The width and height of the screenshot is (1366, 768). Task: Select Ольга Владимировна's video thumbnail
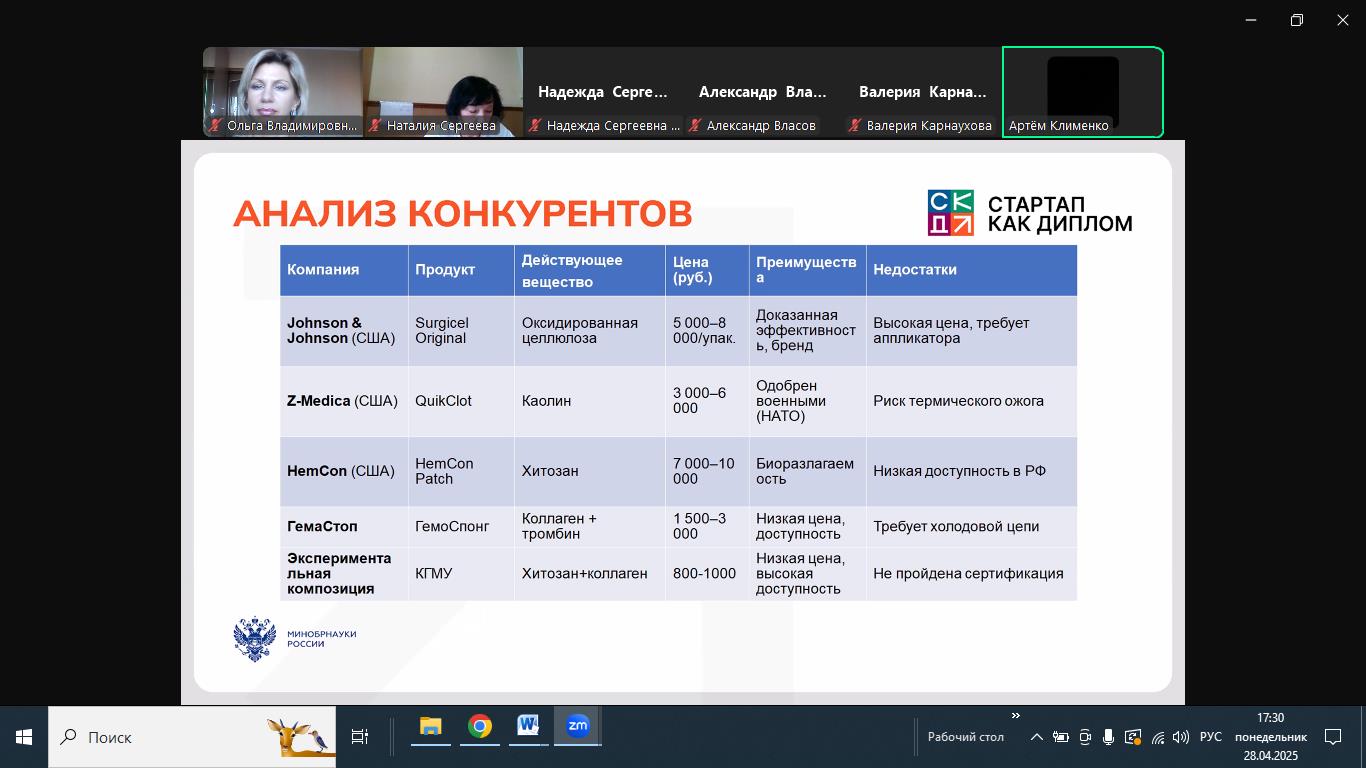[x=283, y=92]
